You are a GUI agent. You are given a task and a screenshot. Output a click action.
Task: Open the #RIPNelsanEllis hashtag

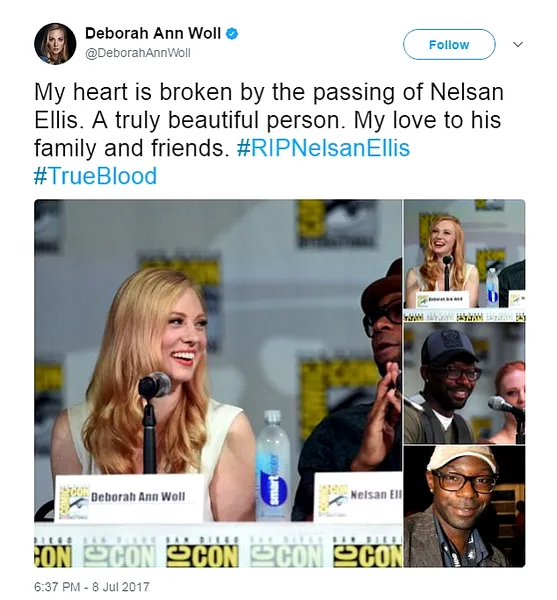pos(323,148)
